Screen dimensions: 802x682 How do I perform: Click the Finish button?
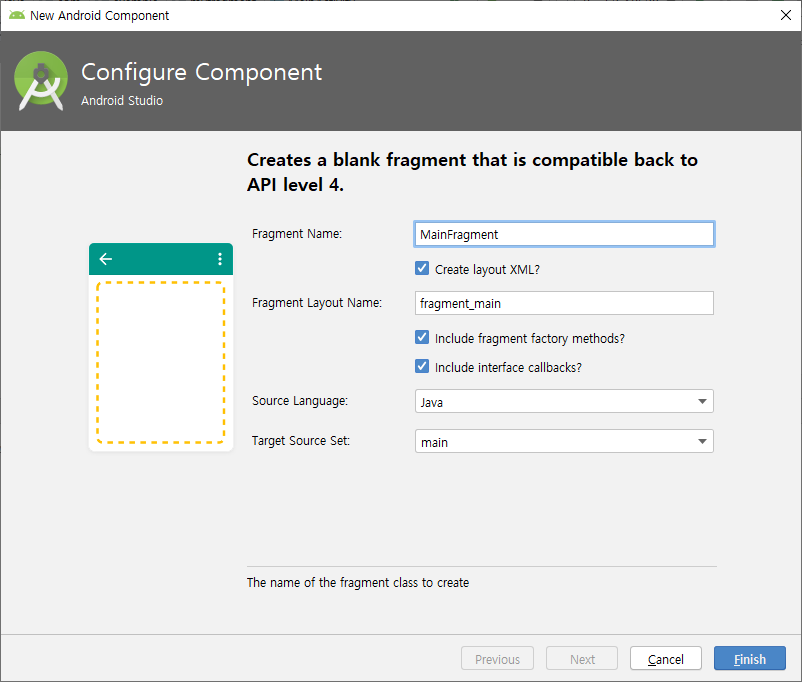pos(750,658)
